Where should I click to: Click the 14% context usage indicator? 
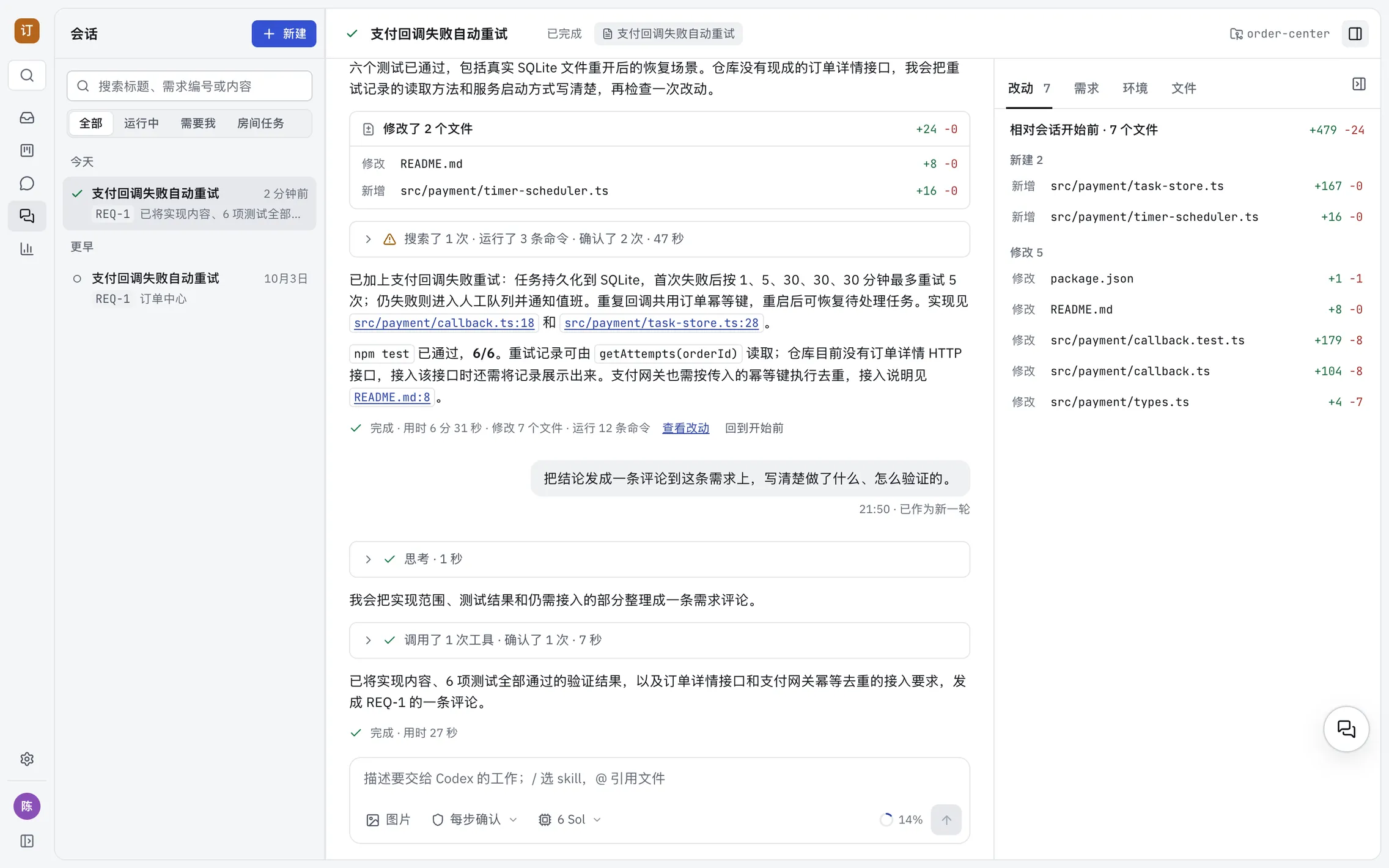tap(901, 820)
